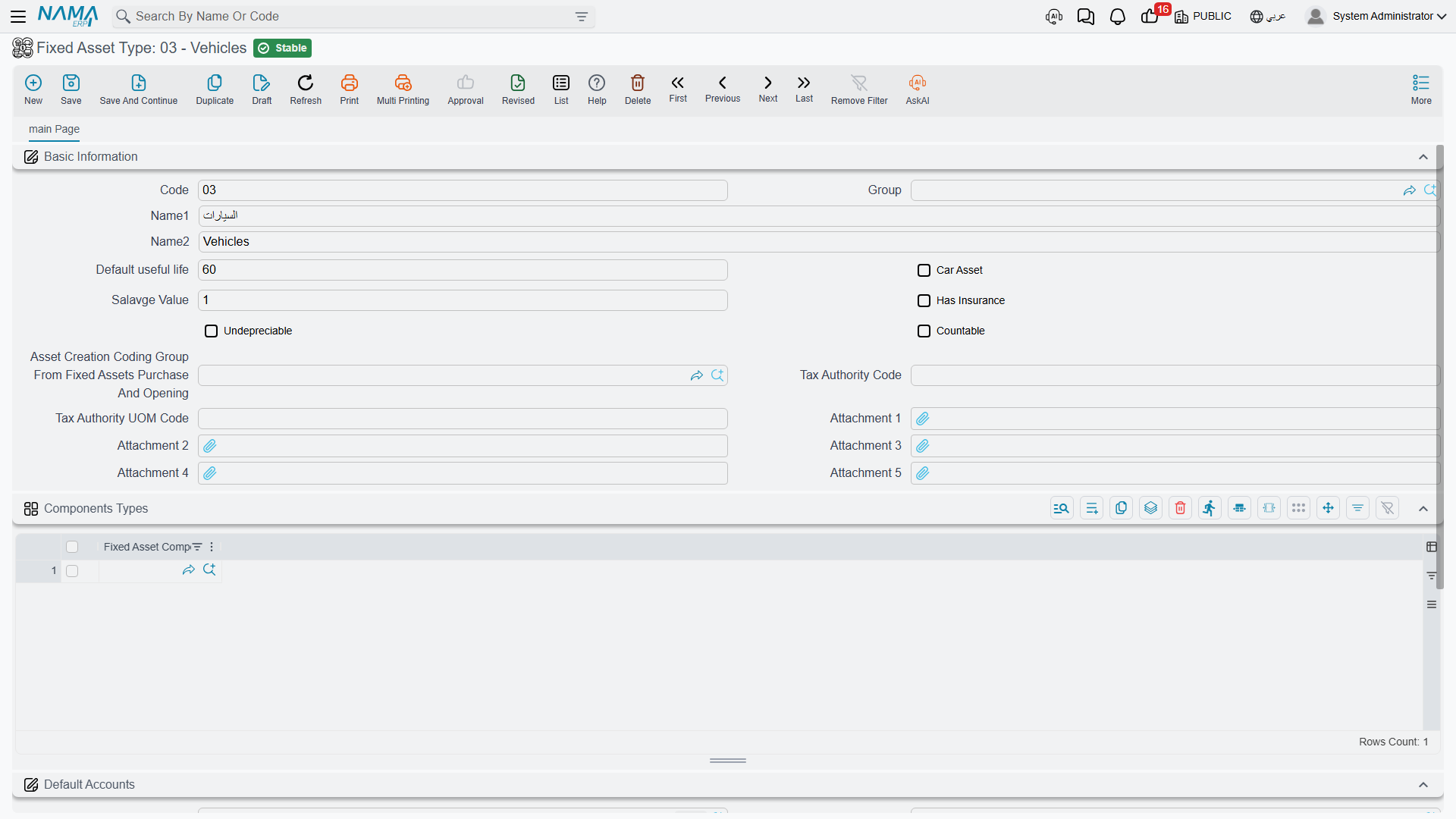Delete the current record
Screen dimensions: 1456x819
[x=638, y=89]
